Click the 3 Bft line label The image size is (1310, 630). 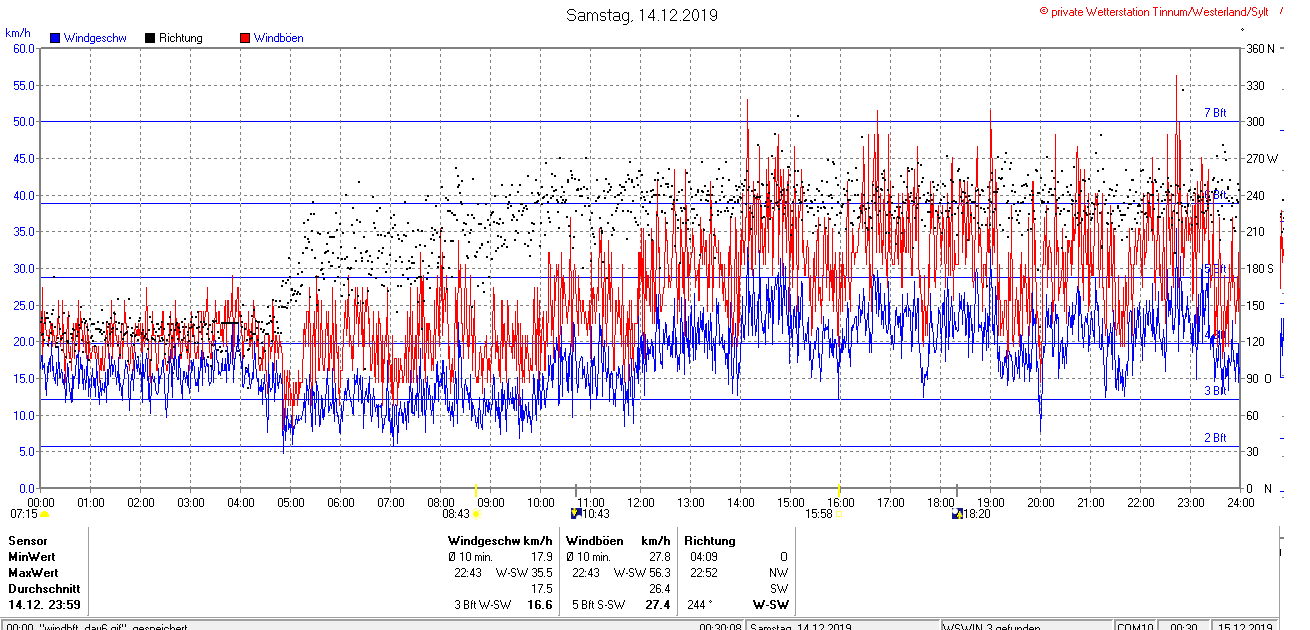(1215, 391)
